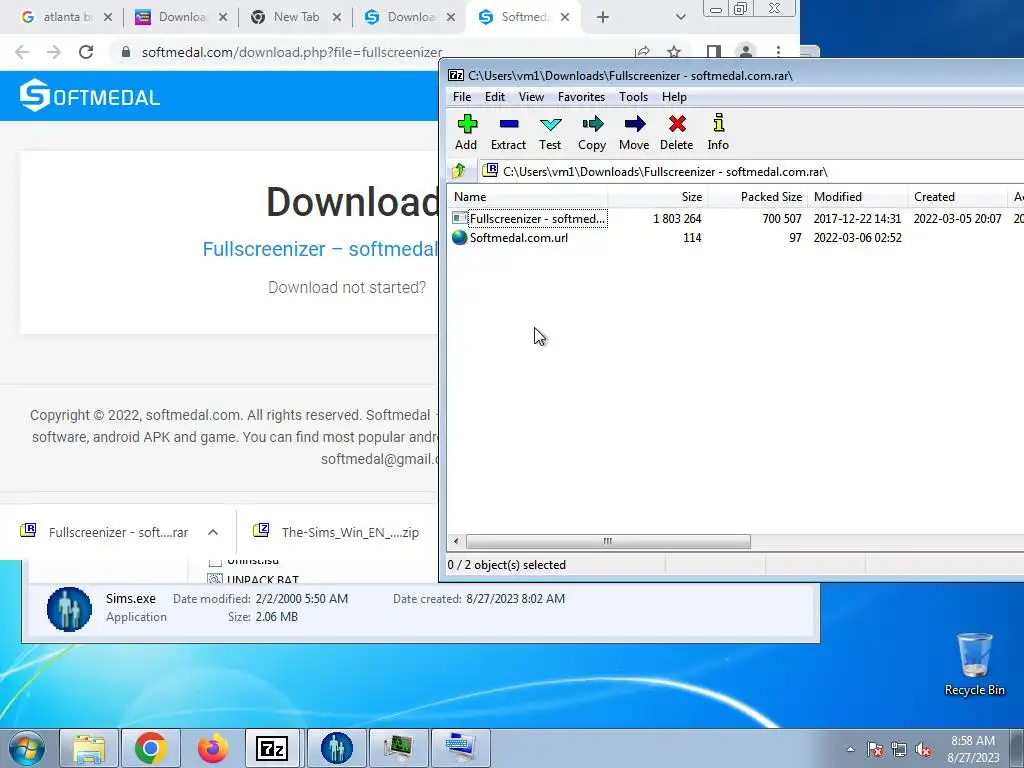Click the Sims.exe icon in Explorer details pane
Viewport: 1024px width, 768px height.
point(69,609)
